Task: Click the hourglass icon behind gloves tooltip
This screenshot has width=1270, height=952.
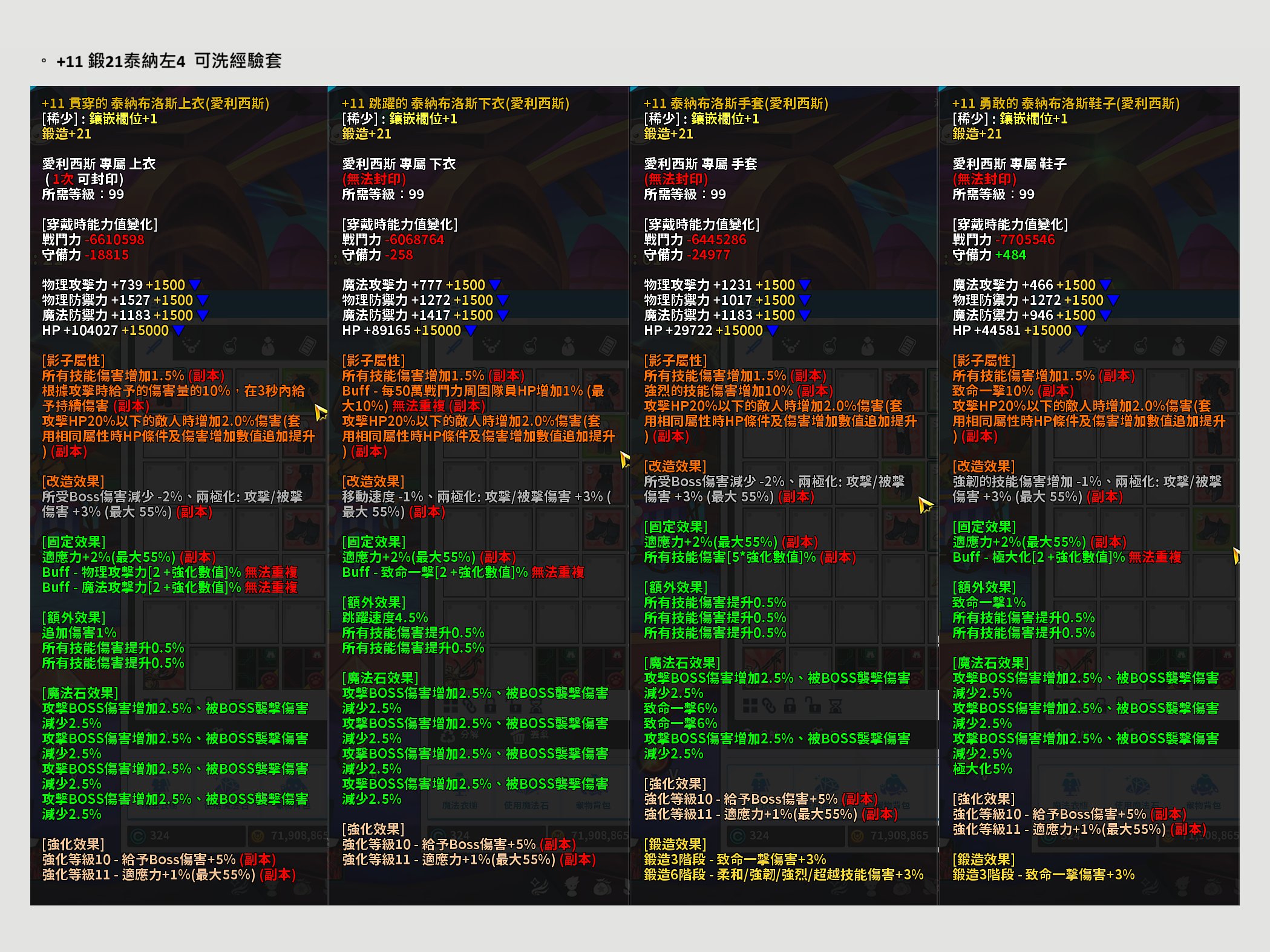Action: coord(835,705)
